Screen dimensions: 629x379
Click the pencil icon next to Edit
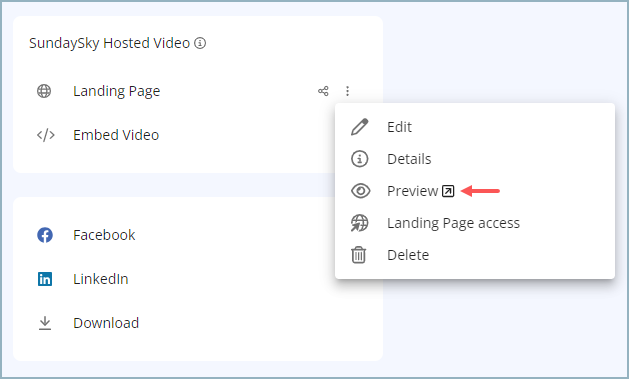359,127
